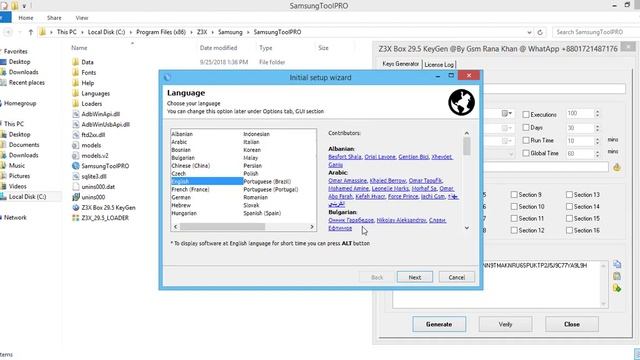Screen dimensions: 640x360
Task: Click the Verify button in KeyGen
Action: (505, 324)
